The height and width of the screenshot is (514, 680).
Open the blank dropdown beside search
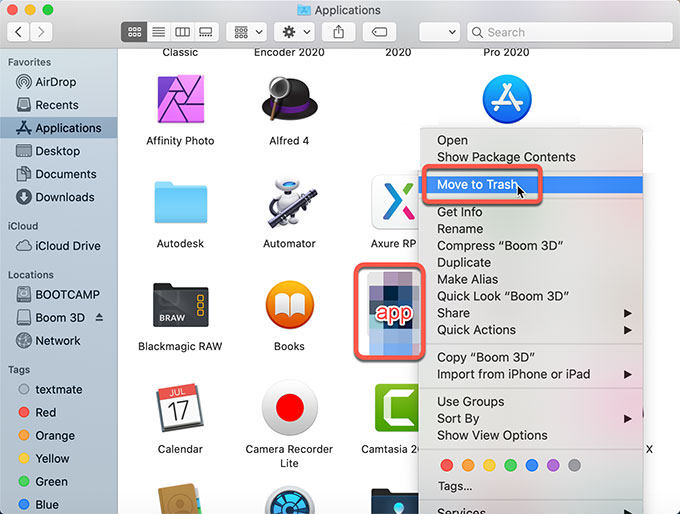(x=439, y=32)
